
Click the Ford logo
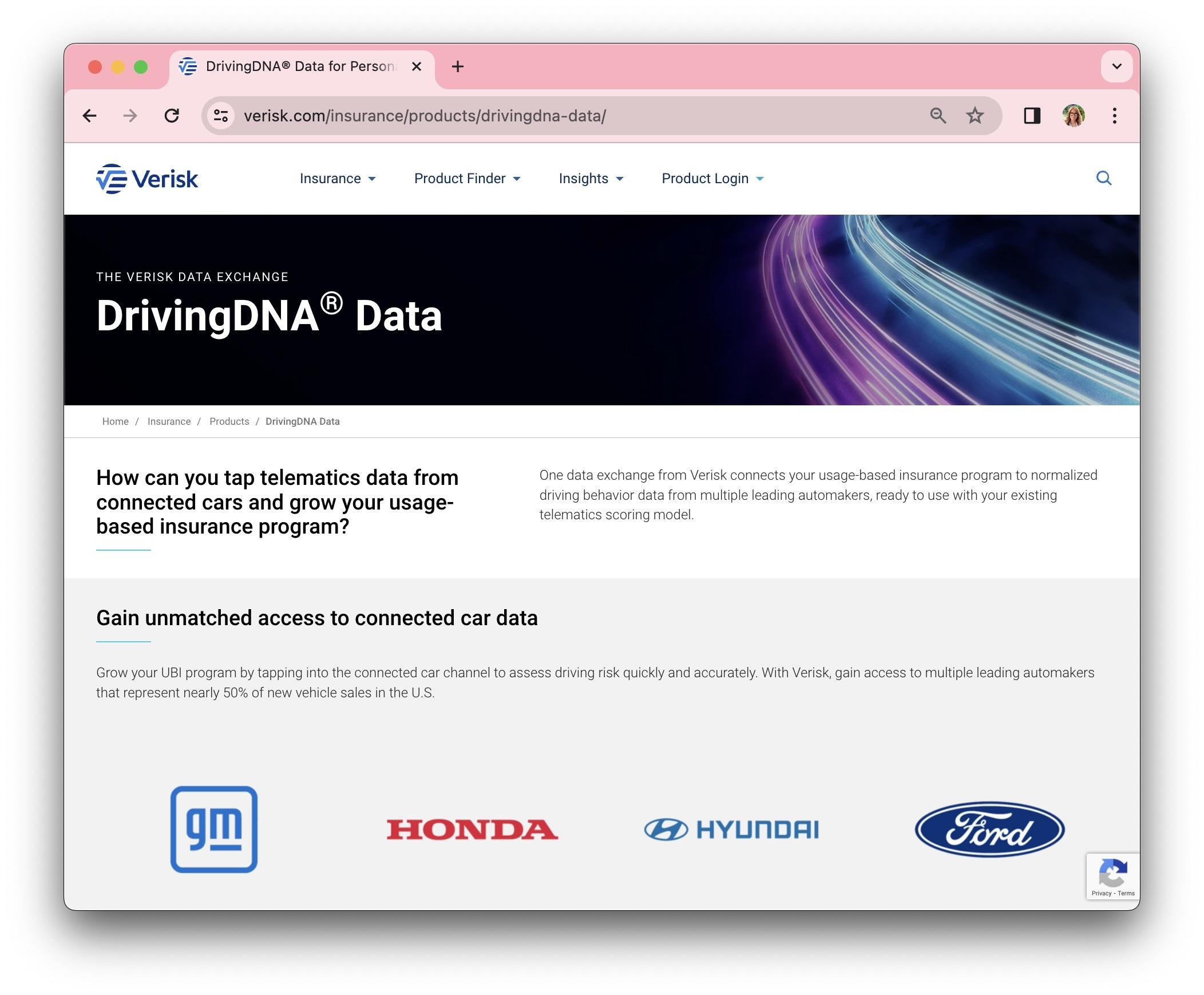[989, 830]
